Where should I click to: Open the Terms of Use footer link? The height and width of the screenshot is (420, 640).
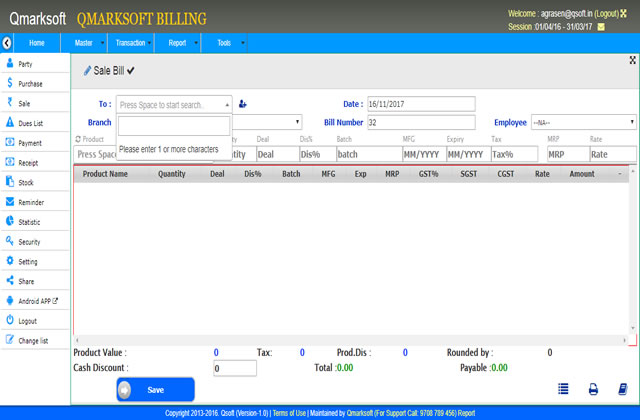coord(289,413)
